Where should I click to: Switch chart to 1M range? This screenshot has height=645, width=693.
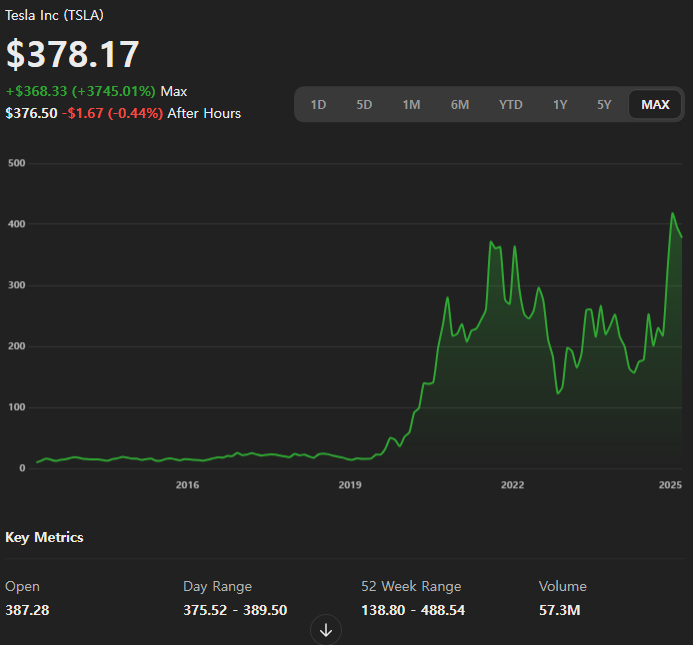[411, 105]
